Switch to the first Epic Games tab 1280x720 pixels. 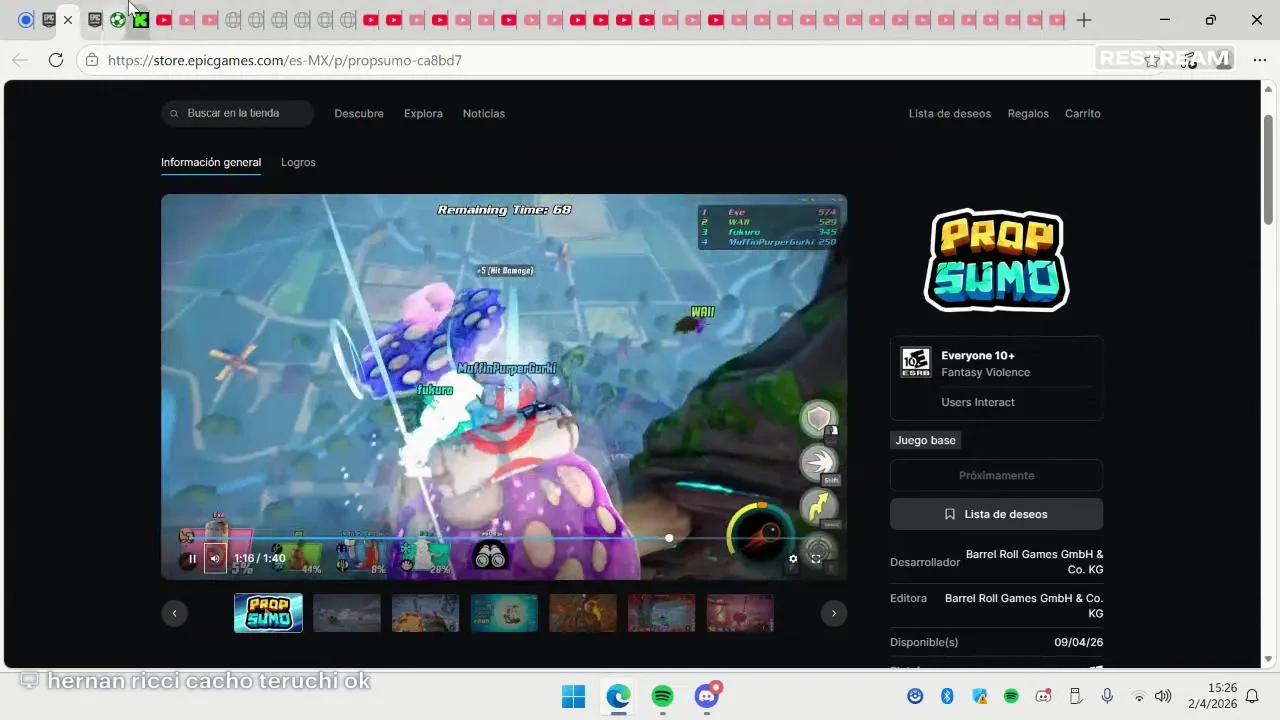tap(48, 19)
